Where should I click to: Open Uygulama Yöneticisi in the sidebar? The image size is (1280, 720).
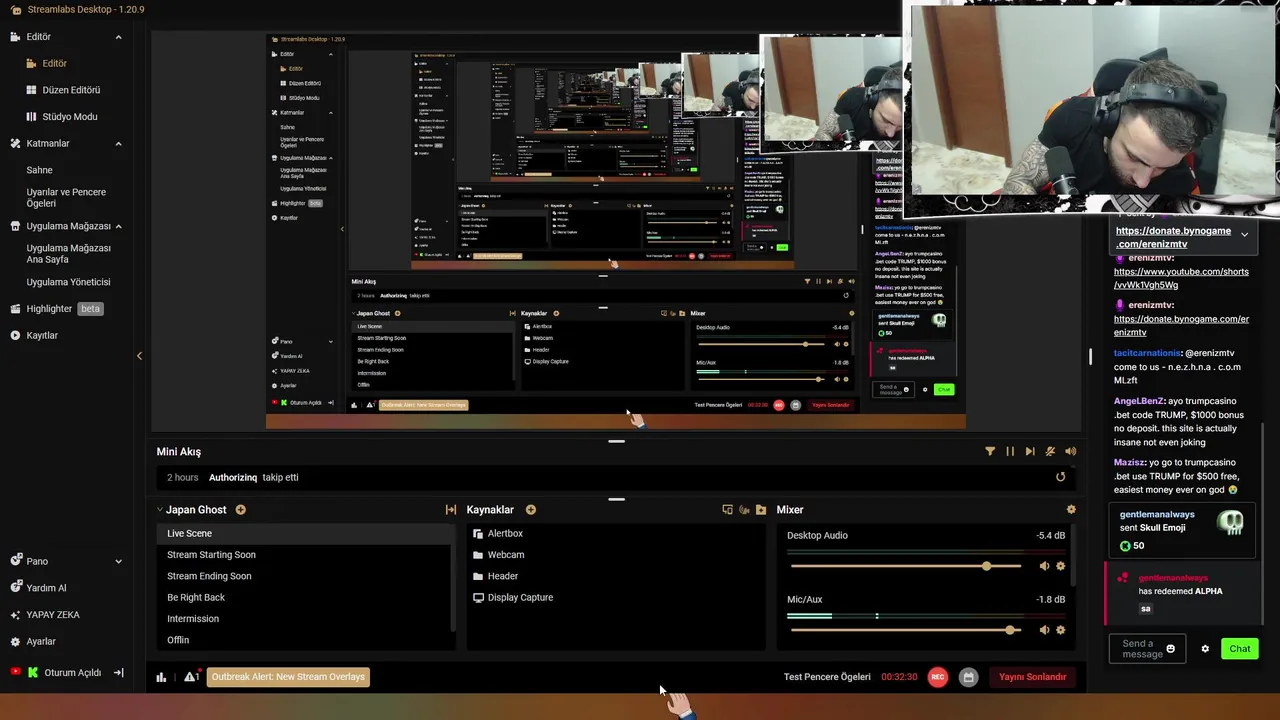[68, 282]
